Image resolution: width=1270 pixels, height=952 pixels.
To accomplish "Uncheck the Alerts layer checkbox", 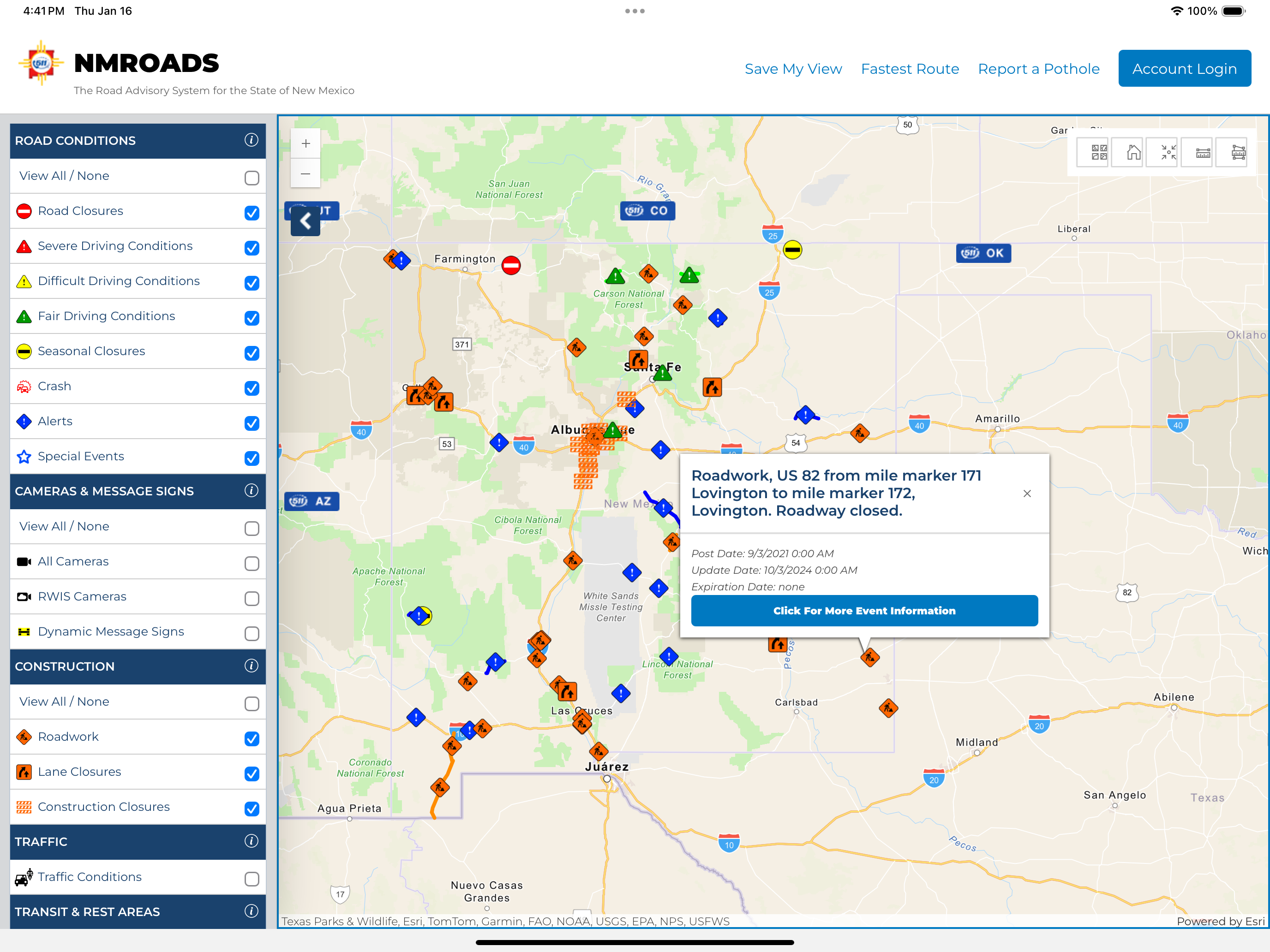I will pos(252,423).
